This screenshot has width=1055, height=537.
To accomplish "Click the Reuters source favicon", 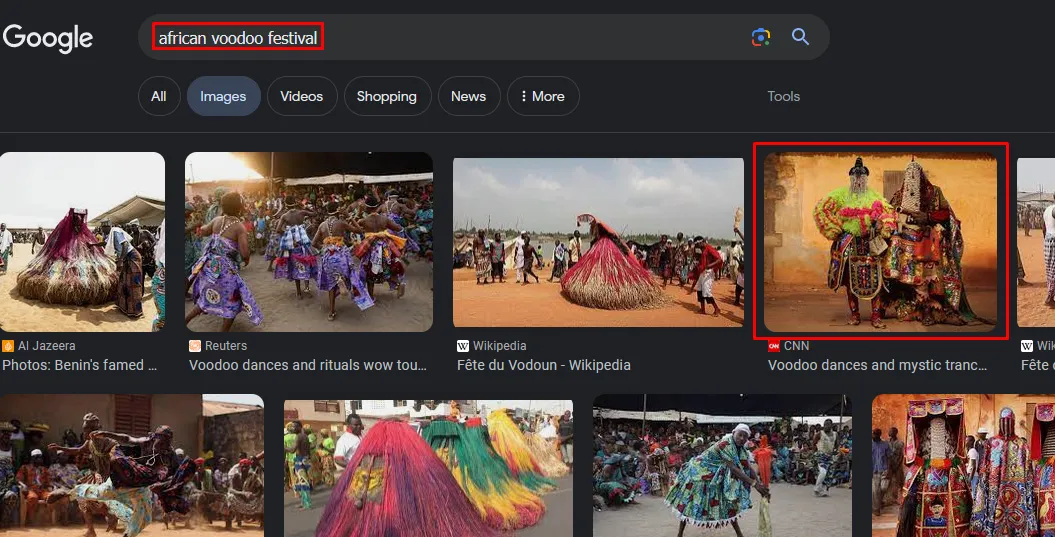I will [195, 346].
